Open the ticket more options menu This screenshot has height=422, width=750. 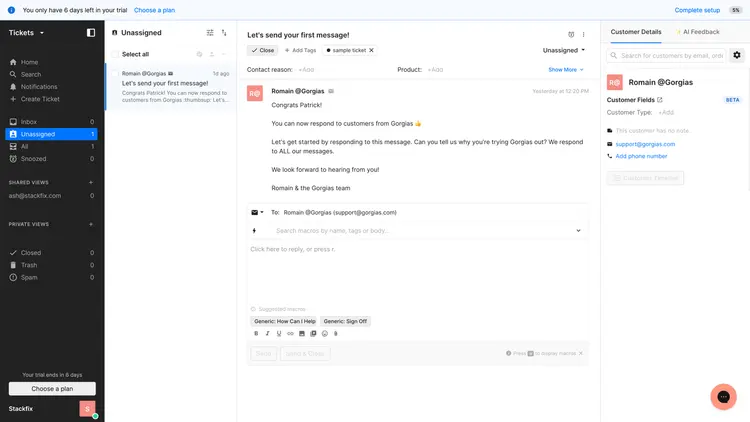point(583,34)
